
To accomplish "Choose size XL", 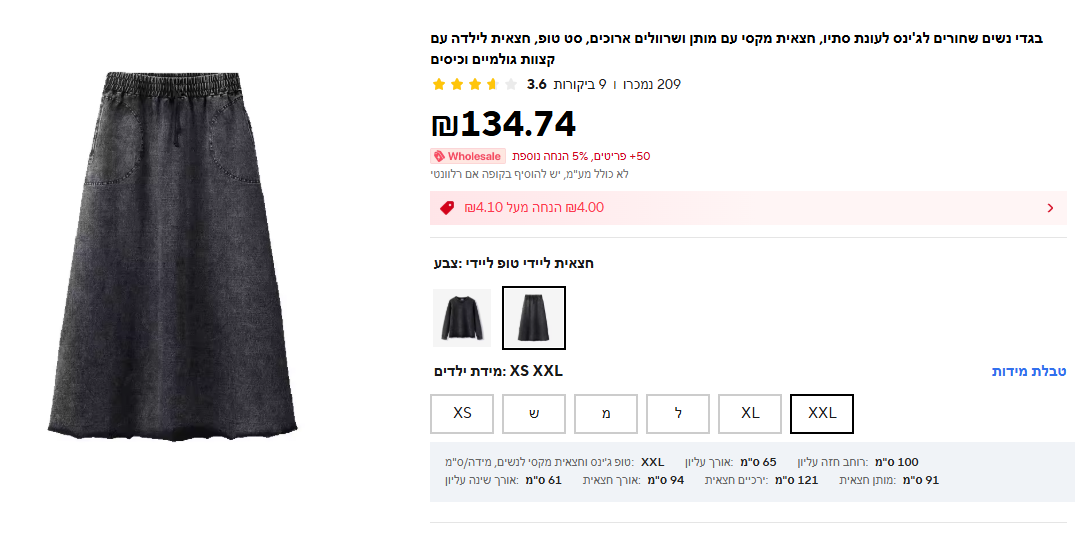I will [x=750, y=413].
